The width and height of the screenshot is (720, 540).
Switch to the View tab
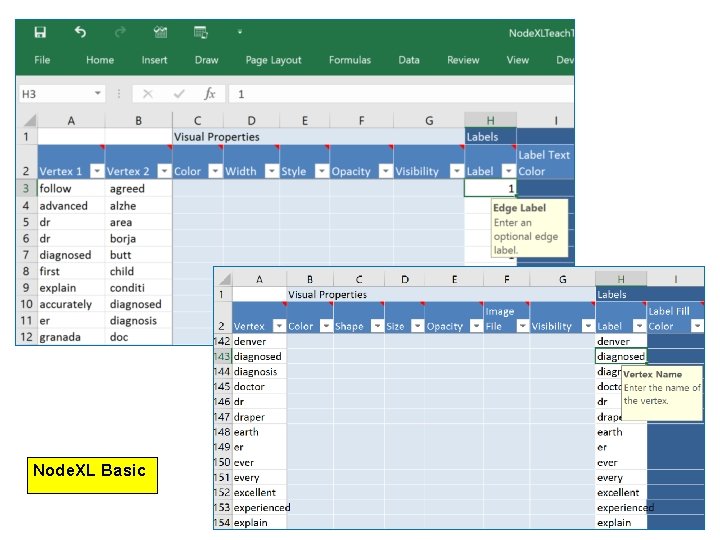[x=518, y=60]
